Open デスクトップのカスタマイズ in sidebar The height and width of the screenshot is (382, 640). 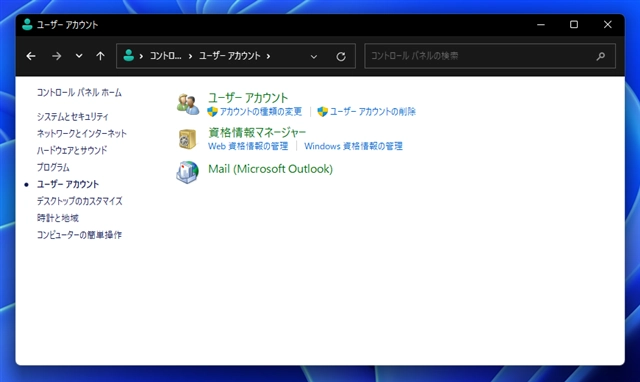(80, 201)
